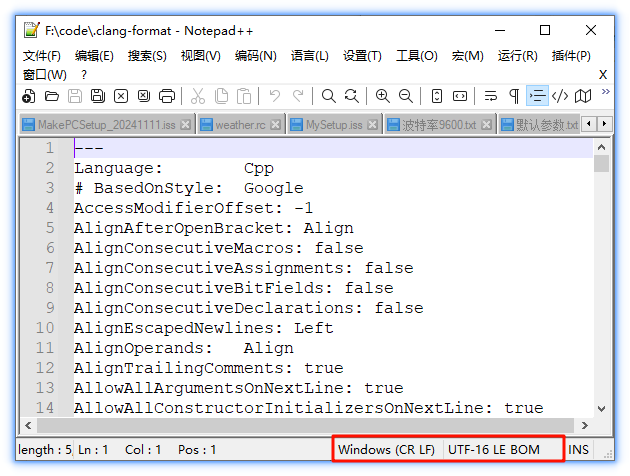This screenshot has width=630, height=476.
Task: Click the vertical scrollbar down arrow
Action: pos(601,409)
